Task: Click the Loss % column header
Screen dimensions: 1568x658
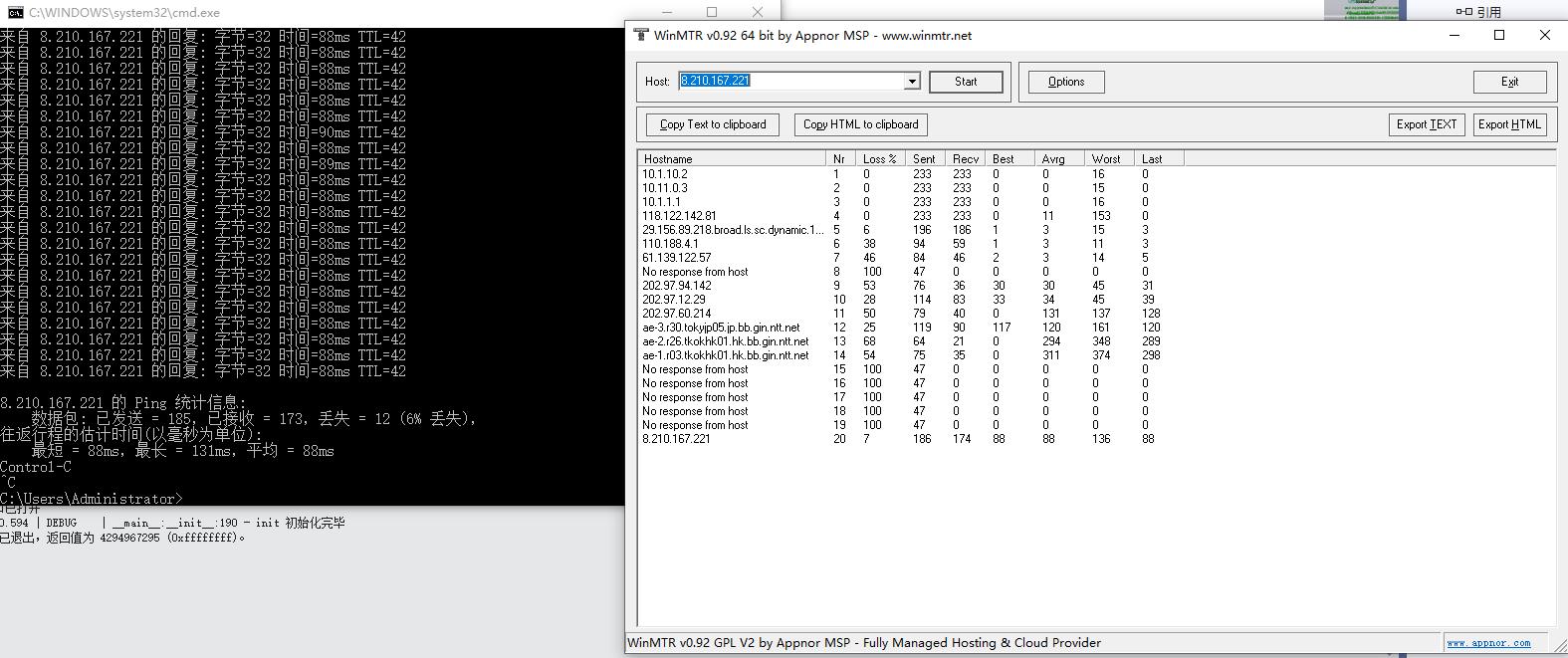Action: (x=880, y=159)
